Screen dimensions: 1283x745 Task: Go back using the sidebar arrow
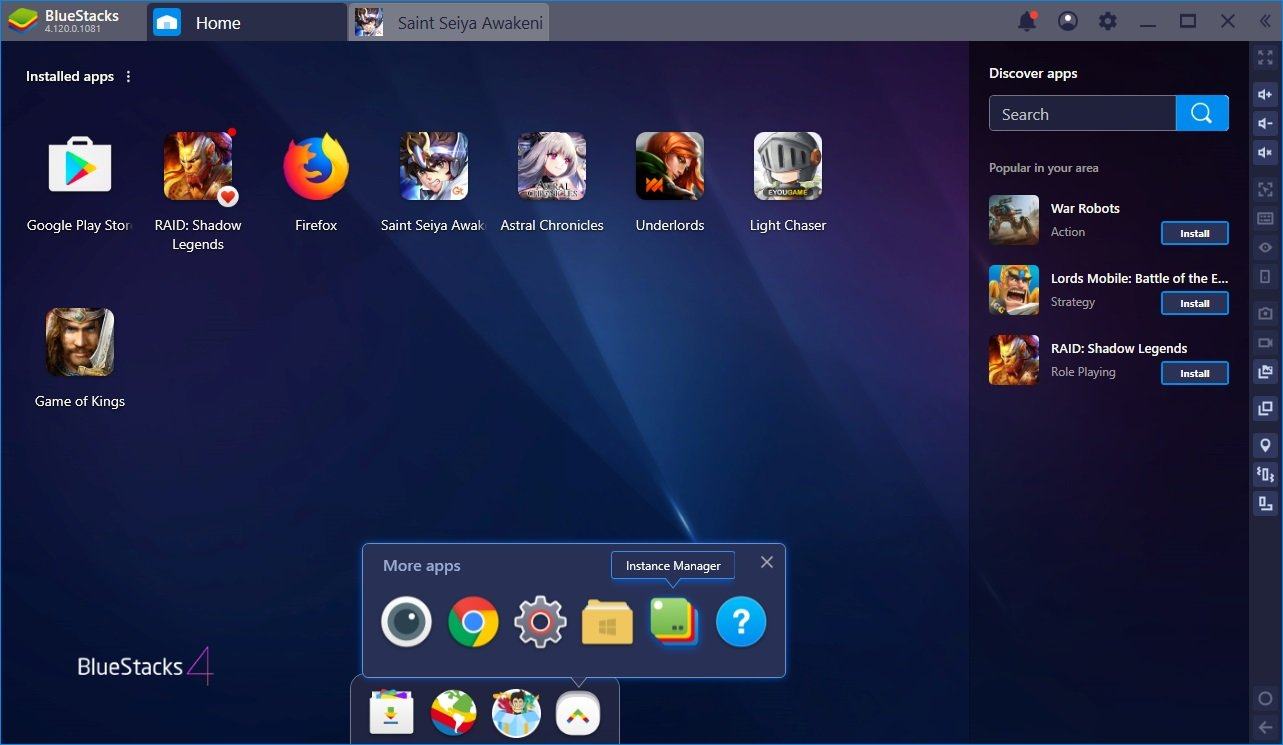pos(1265,727)
